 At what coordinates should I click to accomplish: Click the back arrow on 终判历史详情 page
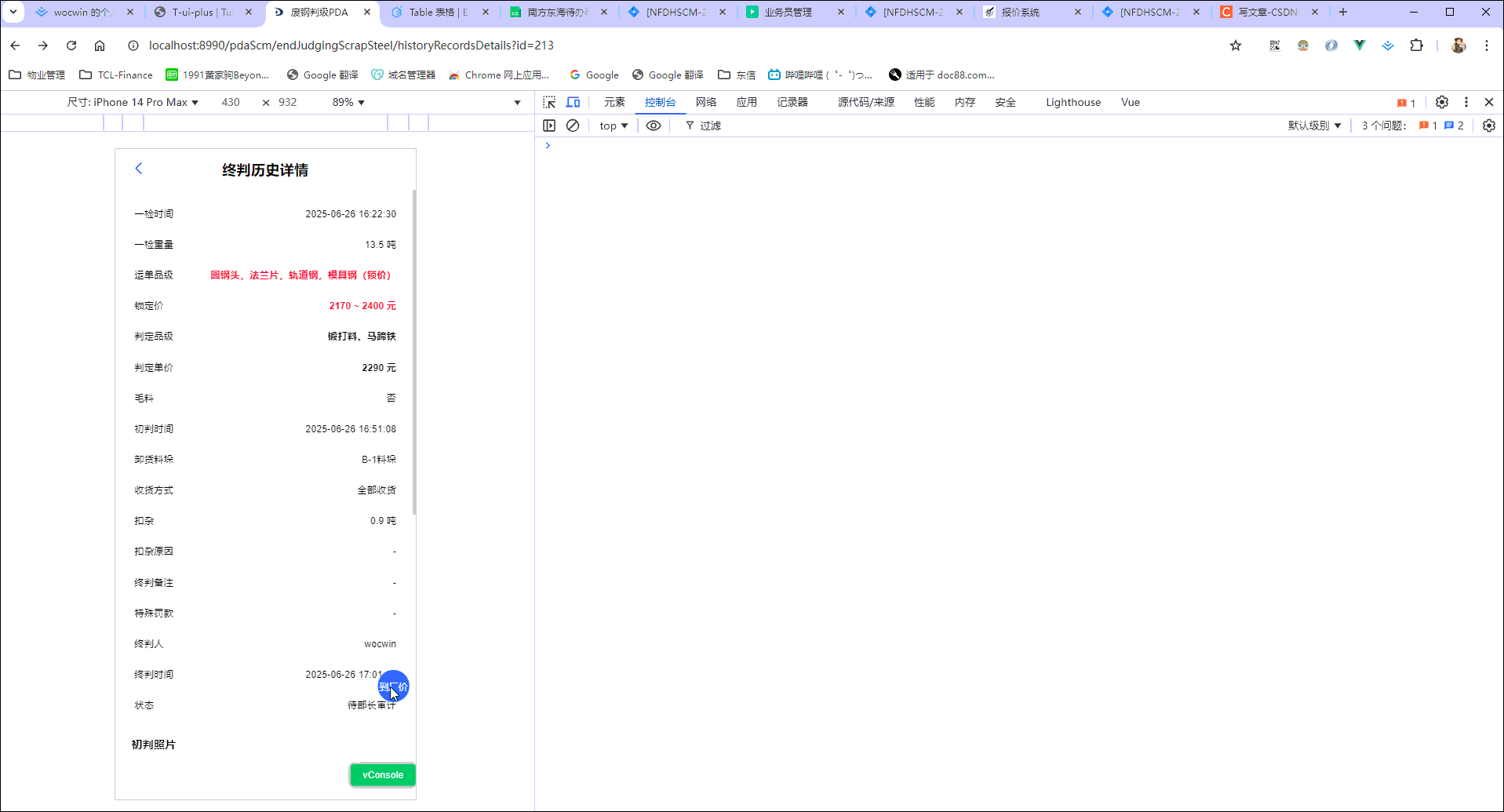pos(139,168)
